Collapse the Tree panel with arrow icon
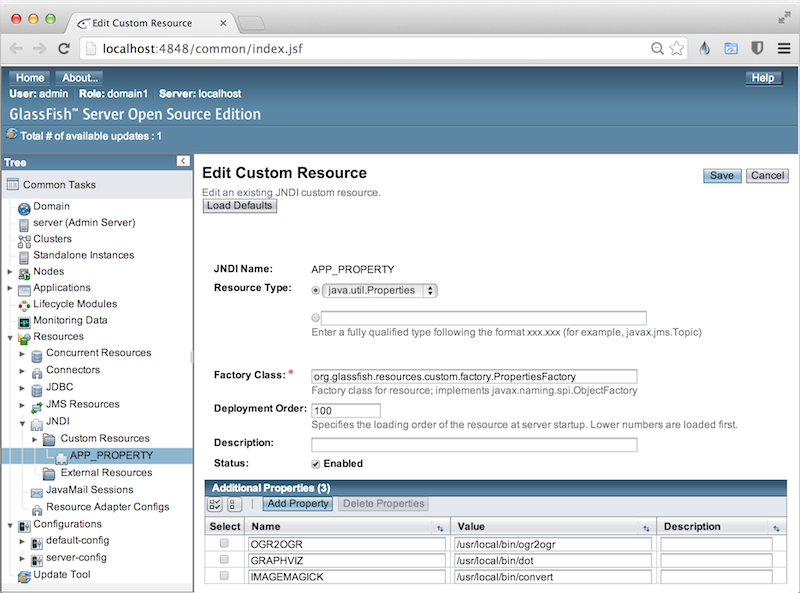The width and height of the screenshot is (800, 593). (183, 161)
